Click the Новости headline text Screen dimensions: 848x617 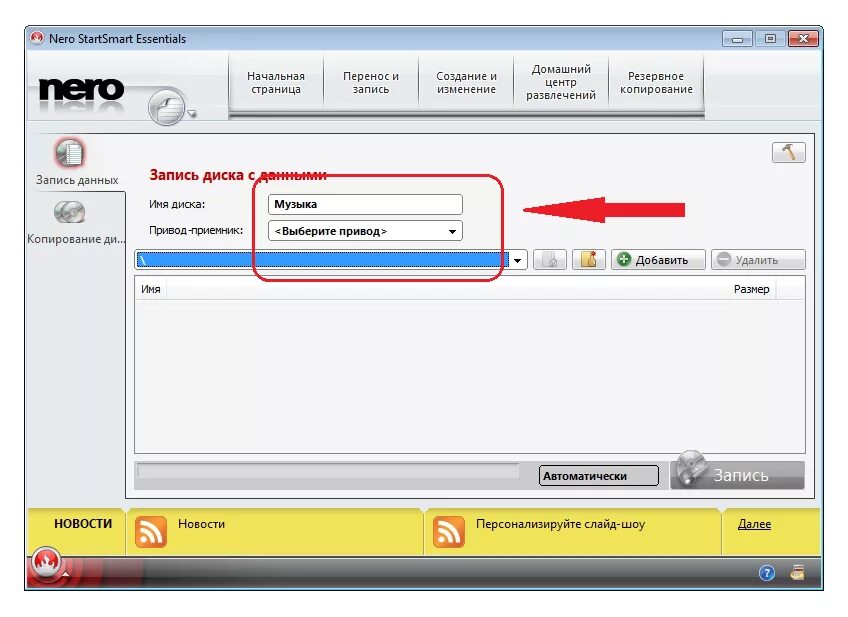(201, 524)
